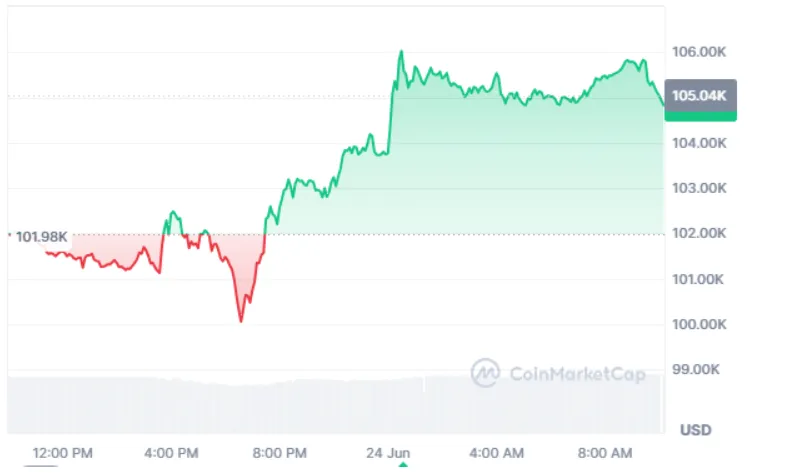Click the 100.00K price axis label

[x=699, y=324]
